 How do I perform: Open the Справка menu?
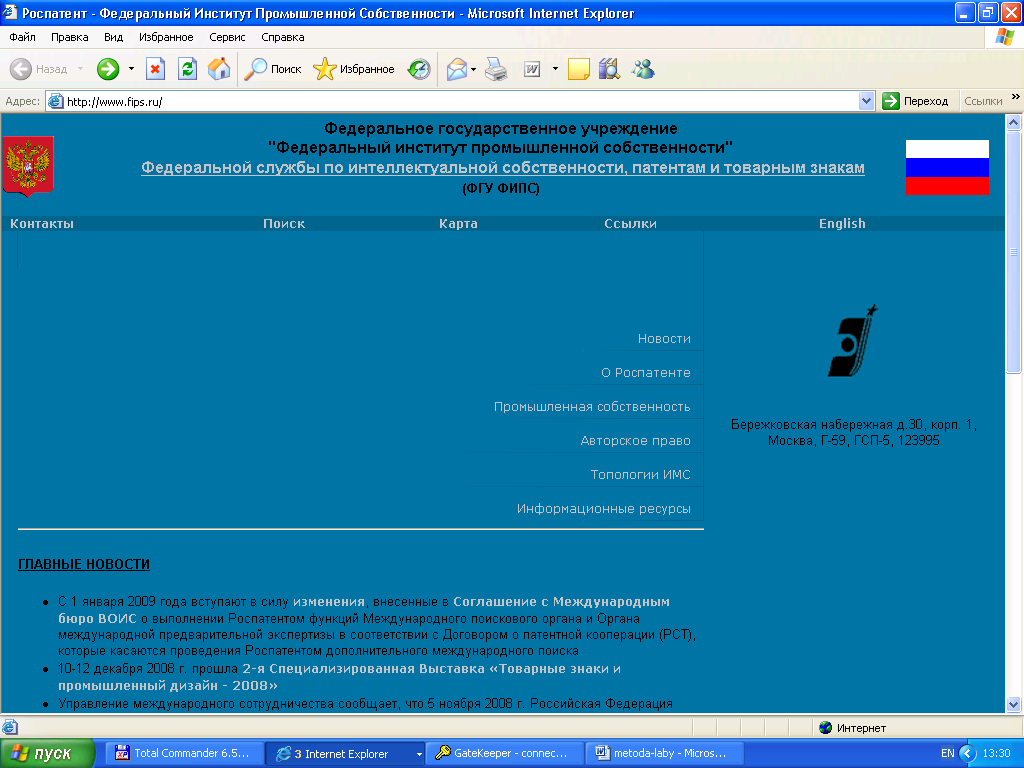283,37
